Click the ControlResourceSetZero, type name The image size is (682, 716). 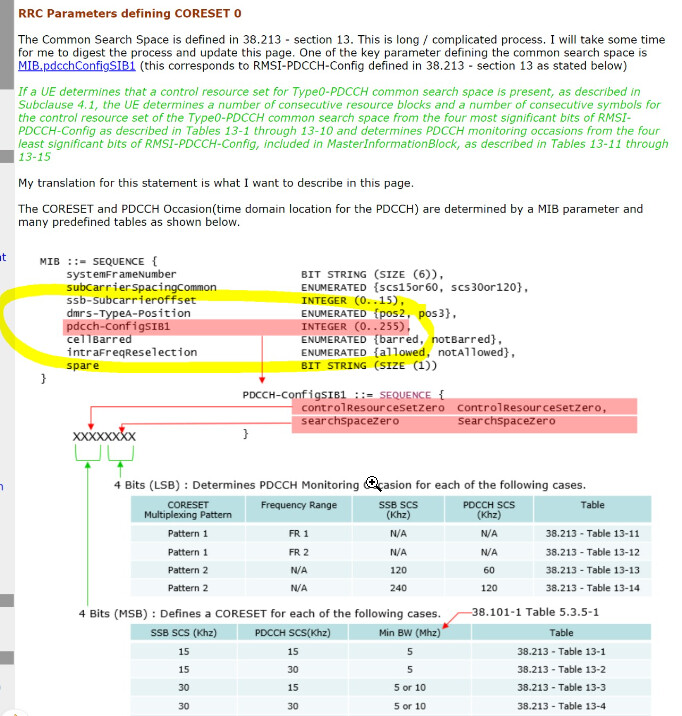click(x=532, y=408)
